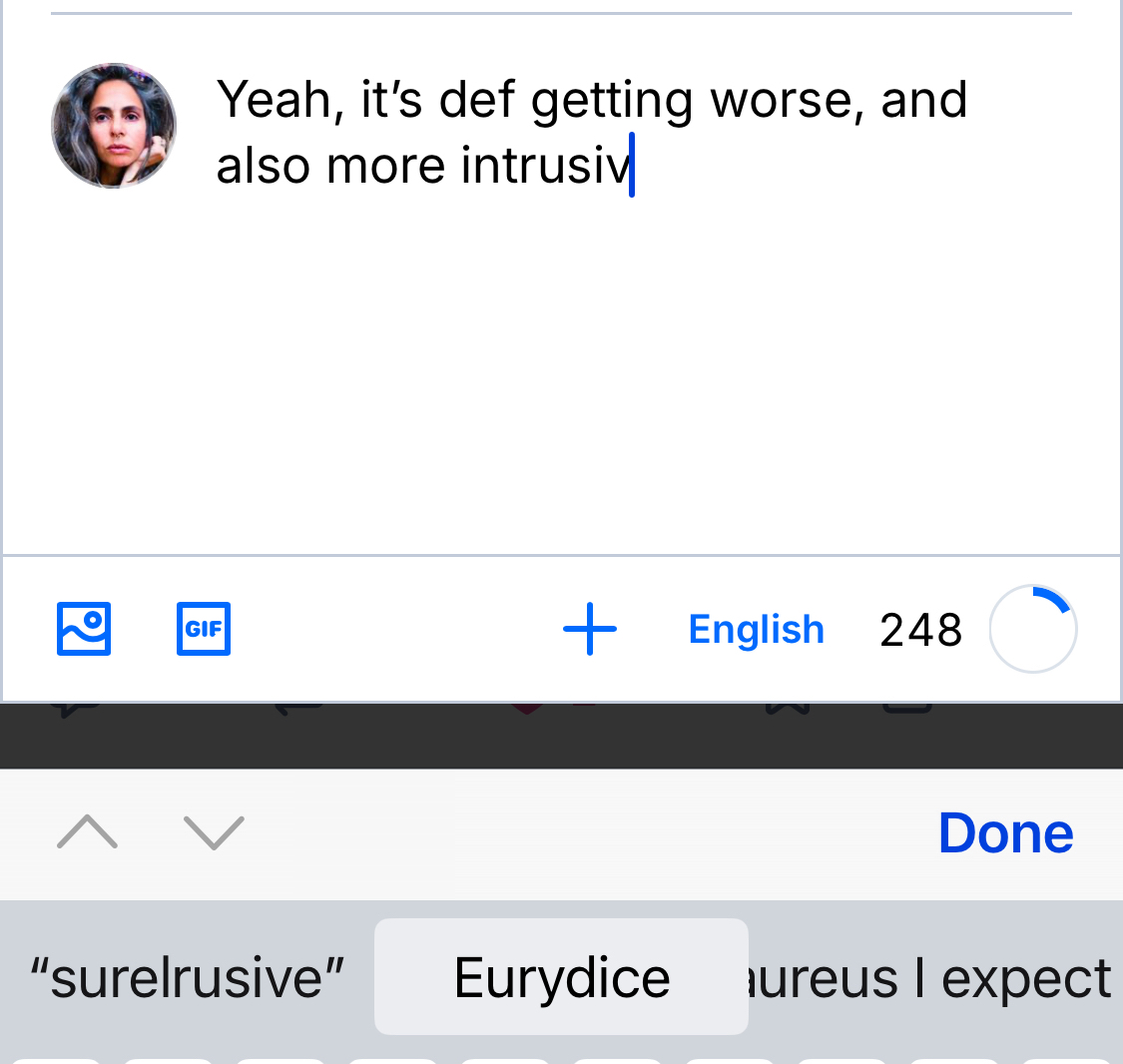This screenshot has height=1064, width=1123.
Task: Choose the "surelrusive" keyboard suggestion
Action: [187, 977]
